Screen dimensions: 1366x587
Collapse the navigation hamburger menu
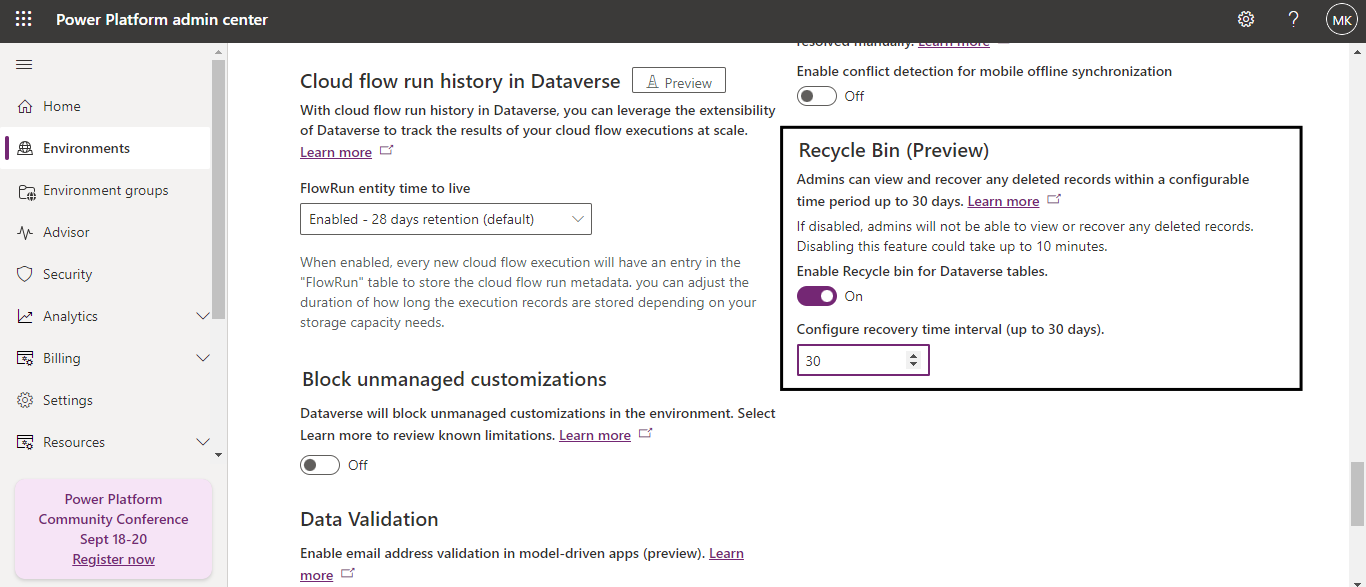click(x=24, y=64)
